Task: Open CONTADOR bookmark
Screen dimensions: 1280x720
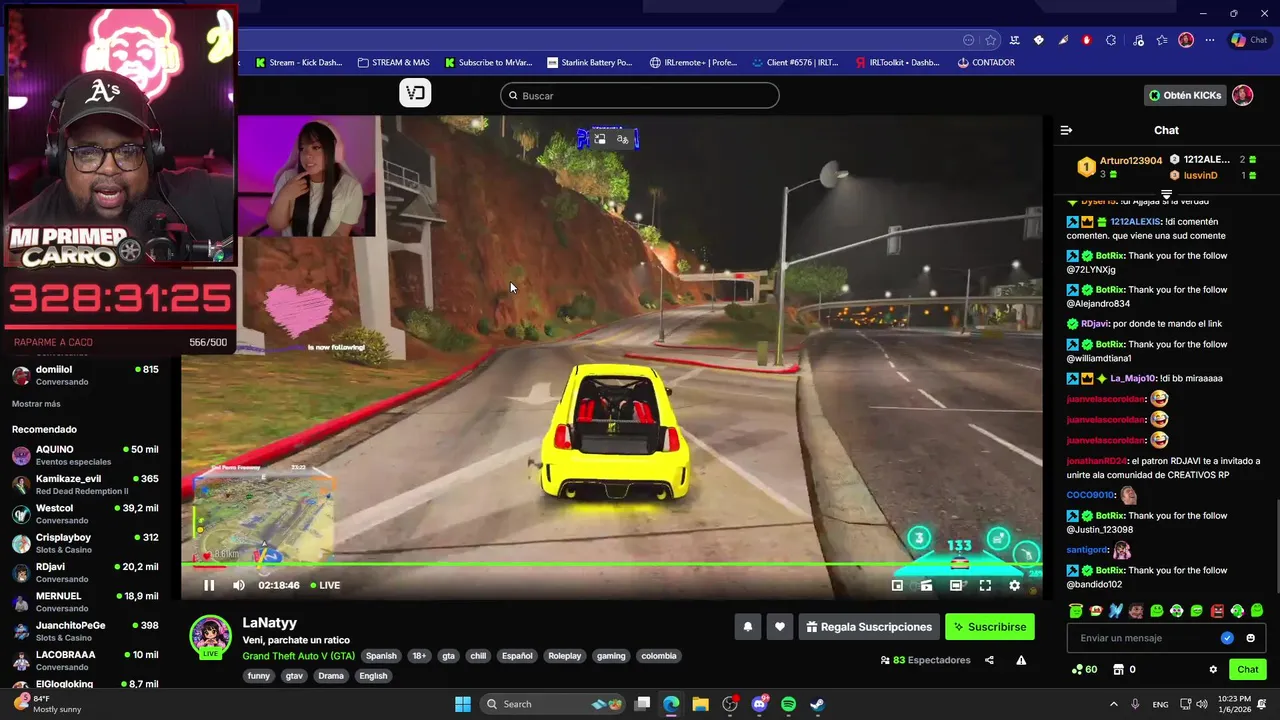Action: point(986,62)
